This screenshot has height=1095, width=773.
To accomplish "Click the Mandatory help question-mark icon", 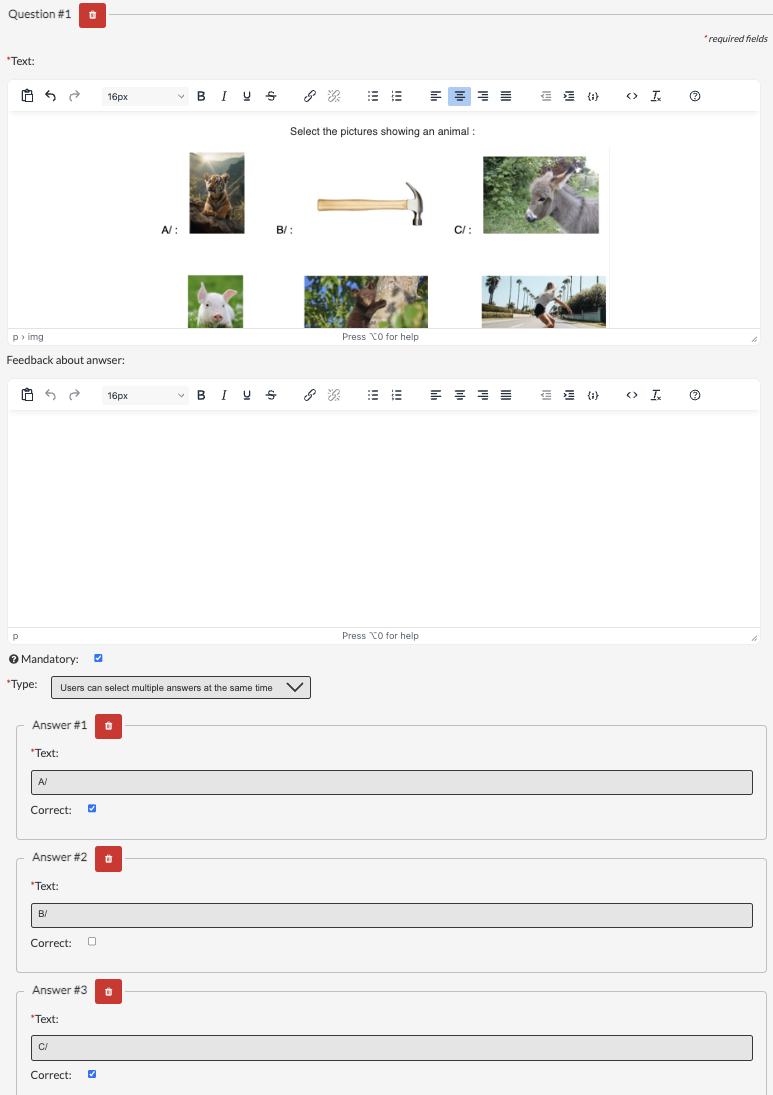I will 13,659.
